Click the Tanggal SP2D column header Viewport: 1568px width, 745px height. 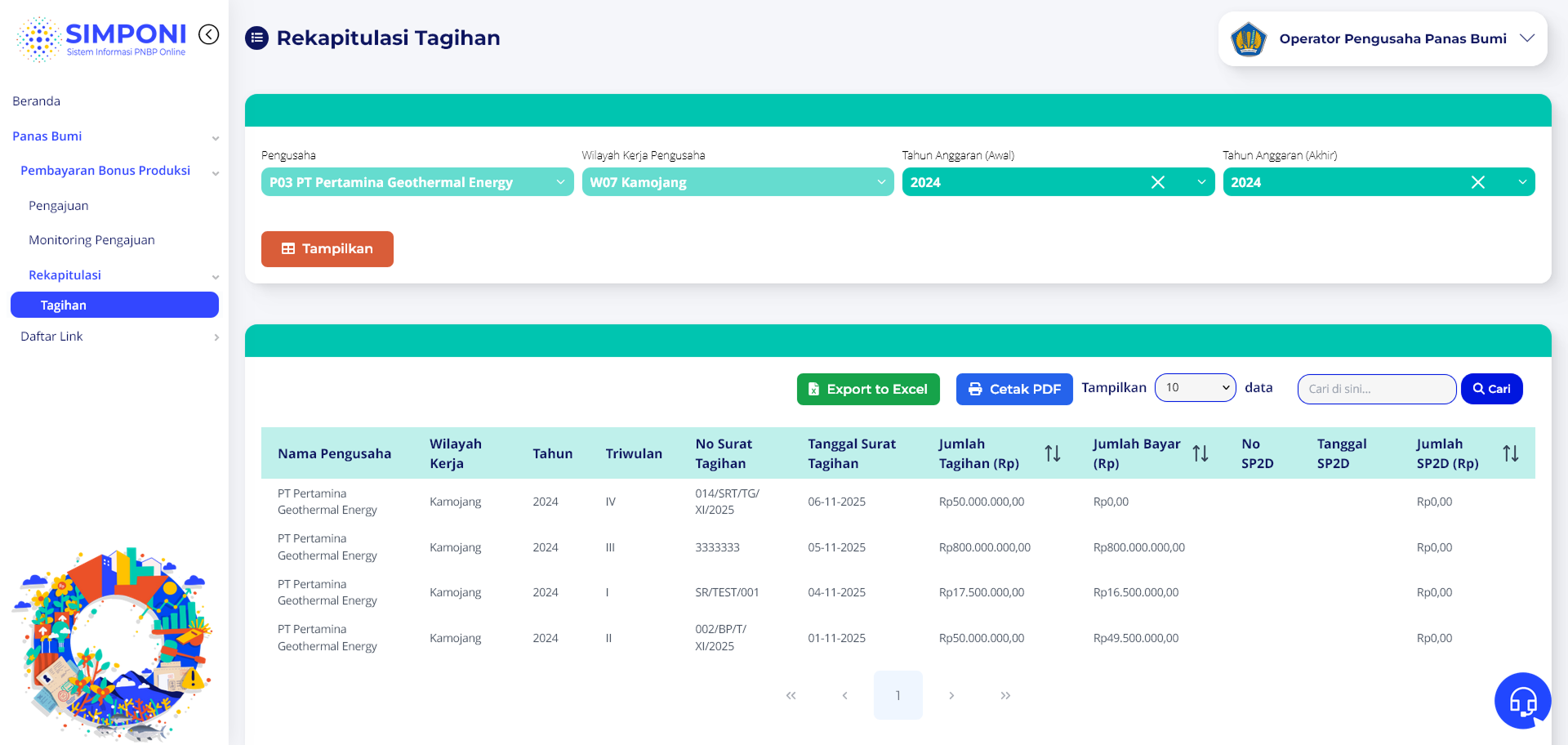tap(1342, 453)
